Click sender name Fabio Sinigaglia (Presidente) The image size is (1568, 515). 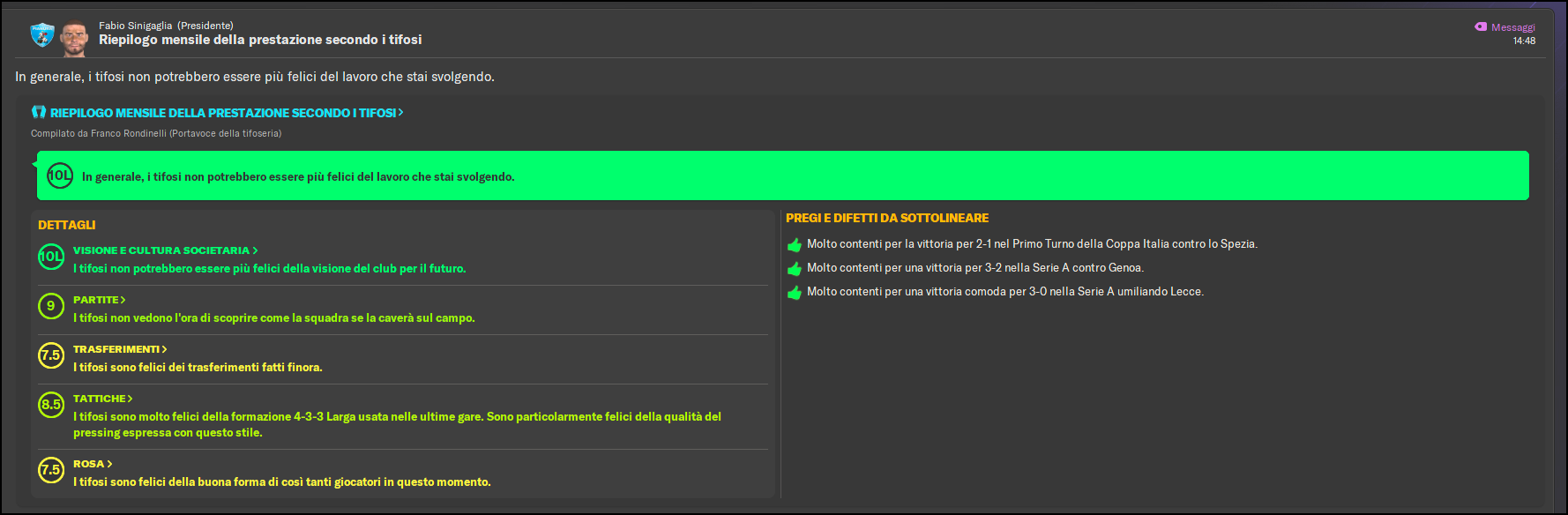(x=166, y=26)
